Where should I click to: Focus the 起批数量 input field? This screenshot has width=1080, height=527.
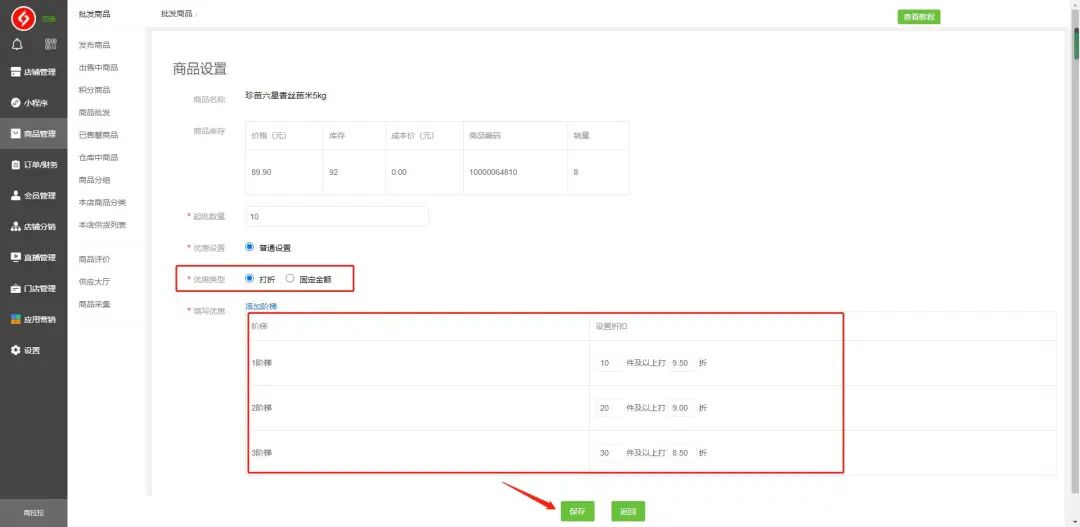[x=337, y=216]
